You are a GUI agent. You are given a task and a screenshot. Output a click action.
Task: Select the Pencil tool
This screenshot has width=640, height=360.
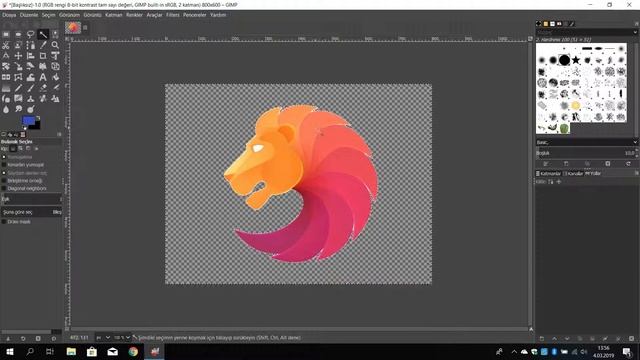(18, 88)
